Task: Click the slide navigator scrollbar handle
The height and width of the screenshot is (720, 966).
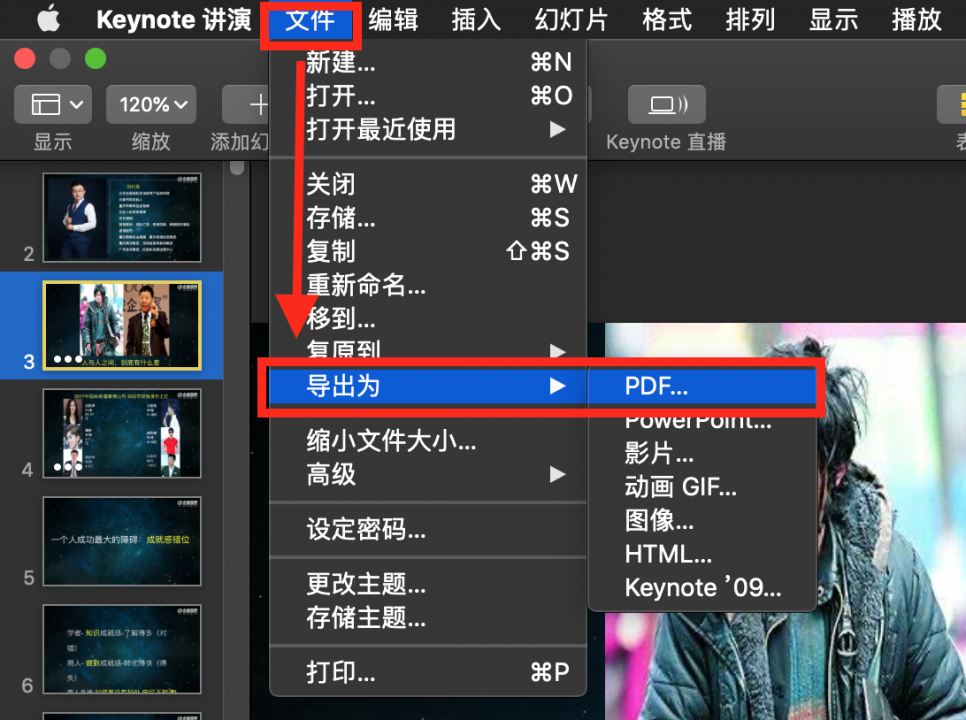Action: 237,168
